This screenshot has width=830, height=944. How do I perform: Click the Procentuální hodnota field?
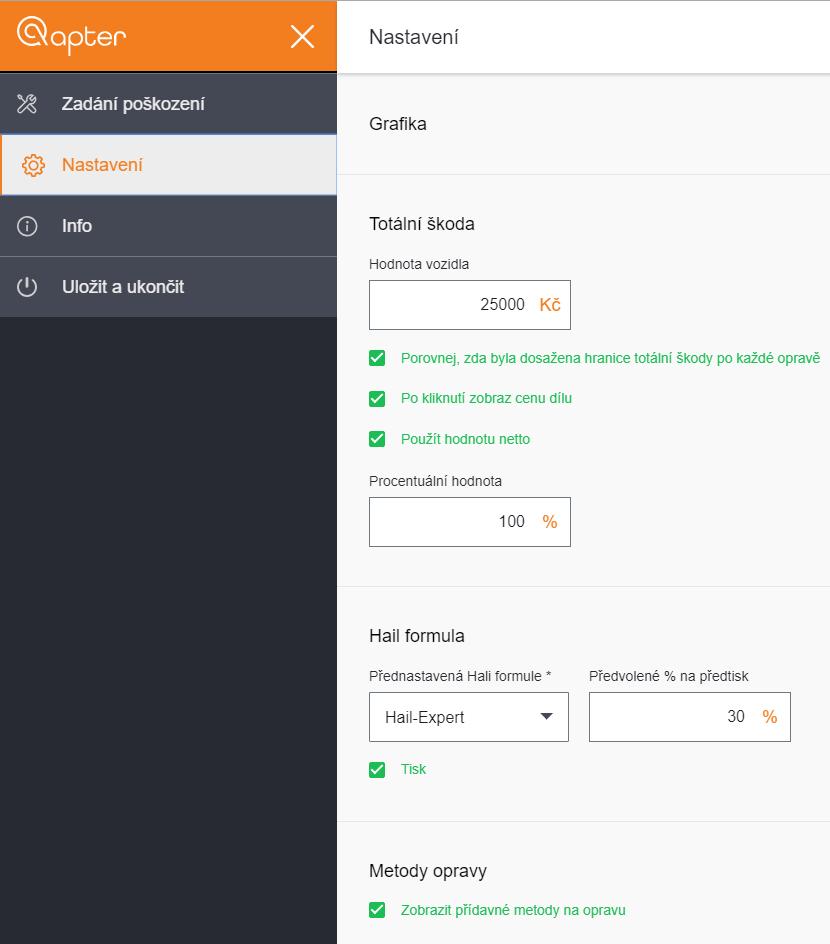(469, 522)
